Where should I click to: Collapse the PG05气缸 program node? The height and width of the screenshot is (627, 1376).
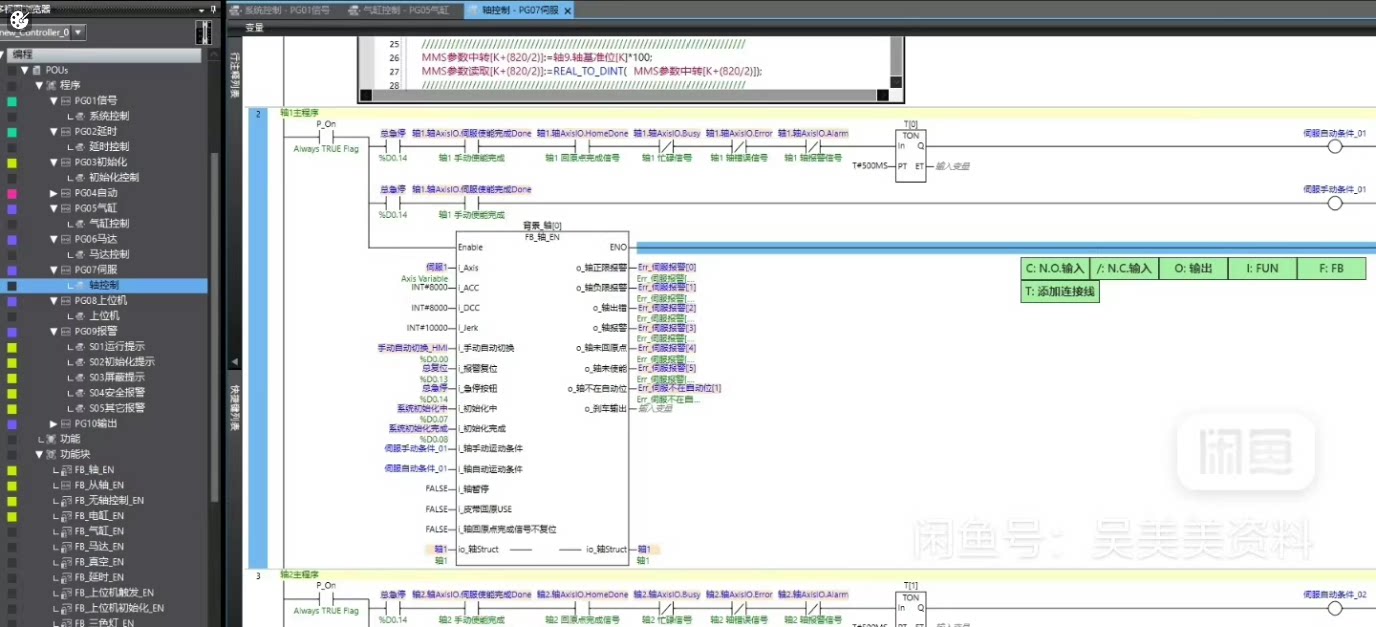(54, 208)
